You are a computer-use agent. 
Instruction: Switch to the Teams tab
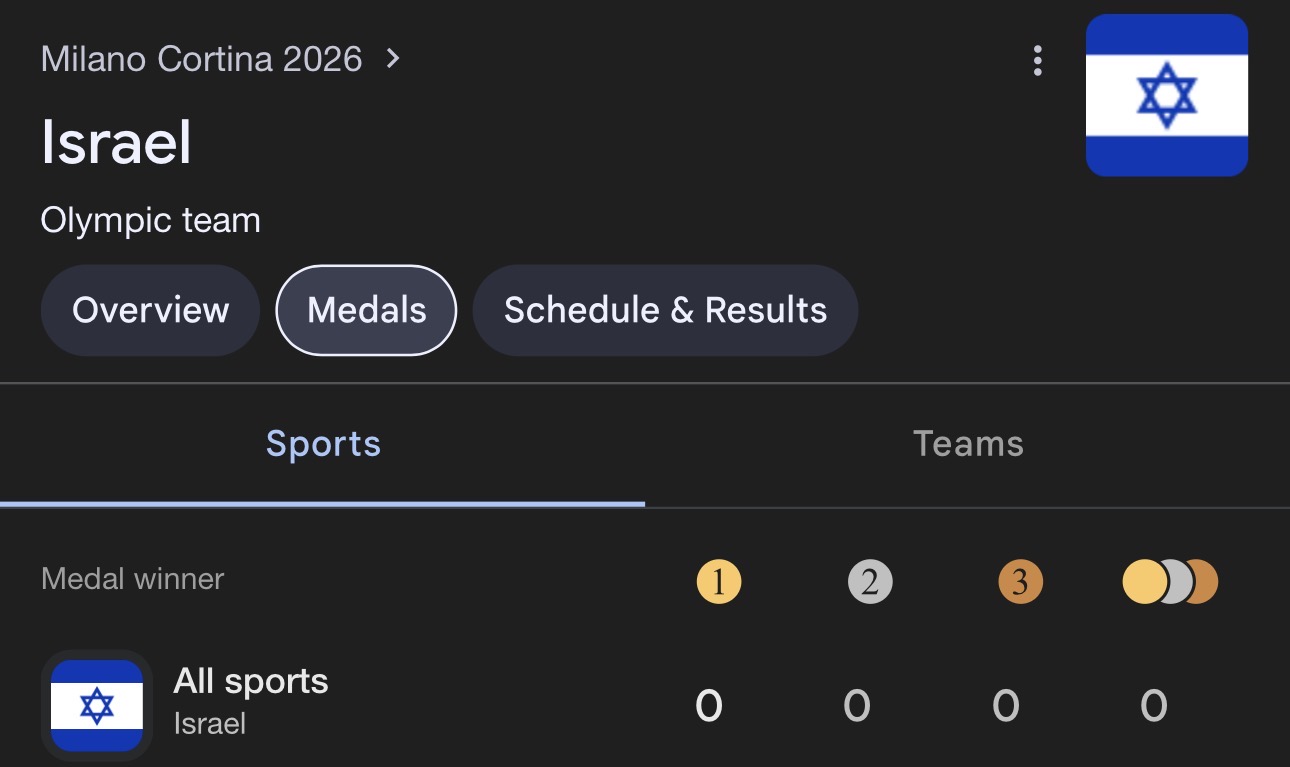point(968,444)
